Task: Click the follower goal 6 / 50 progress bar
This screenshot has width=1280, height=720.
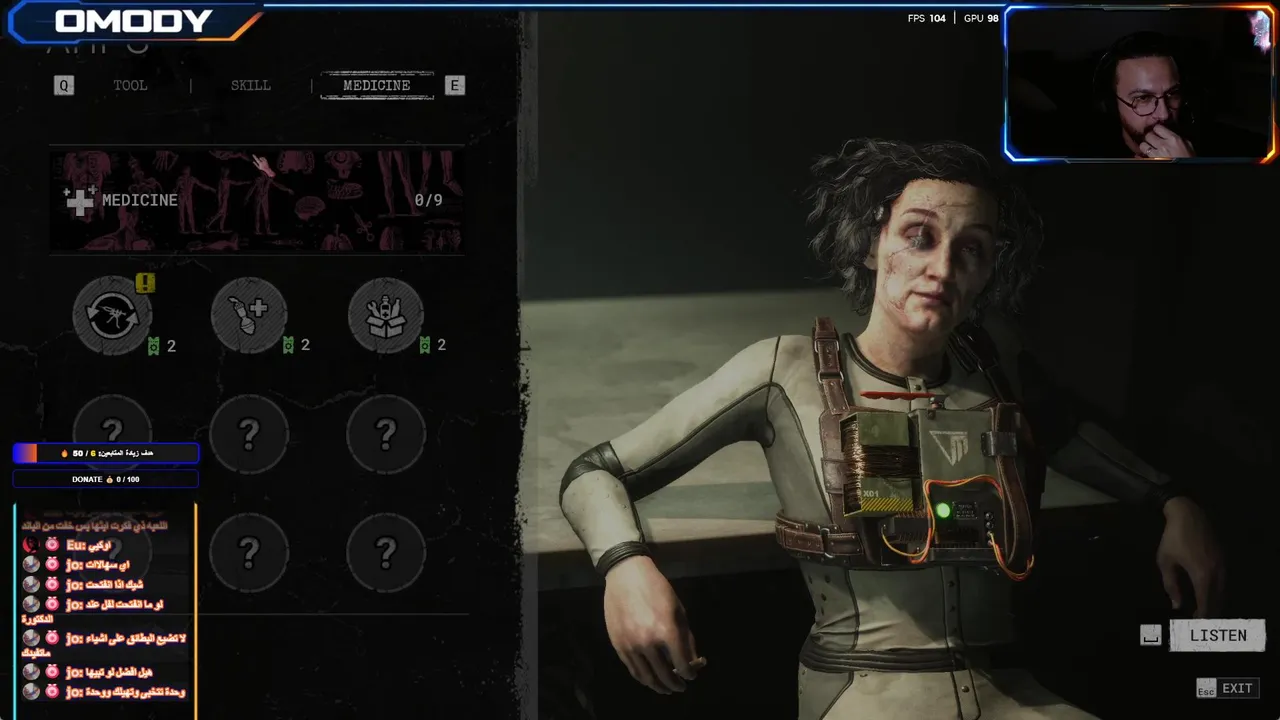Action: [x=105, y=453]
